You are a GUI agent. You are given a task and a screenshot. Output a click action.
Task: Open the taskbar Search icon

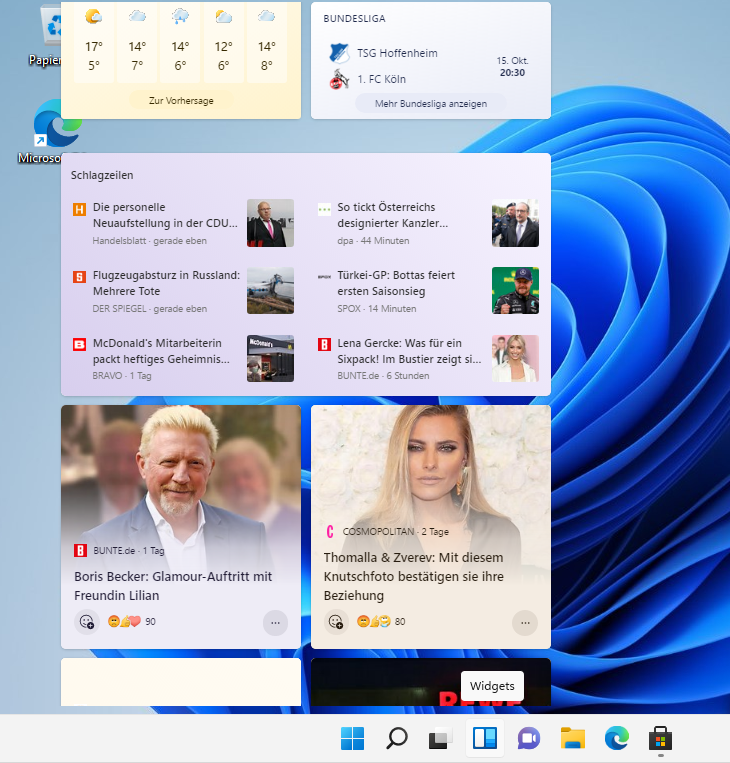397,738
